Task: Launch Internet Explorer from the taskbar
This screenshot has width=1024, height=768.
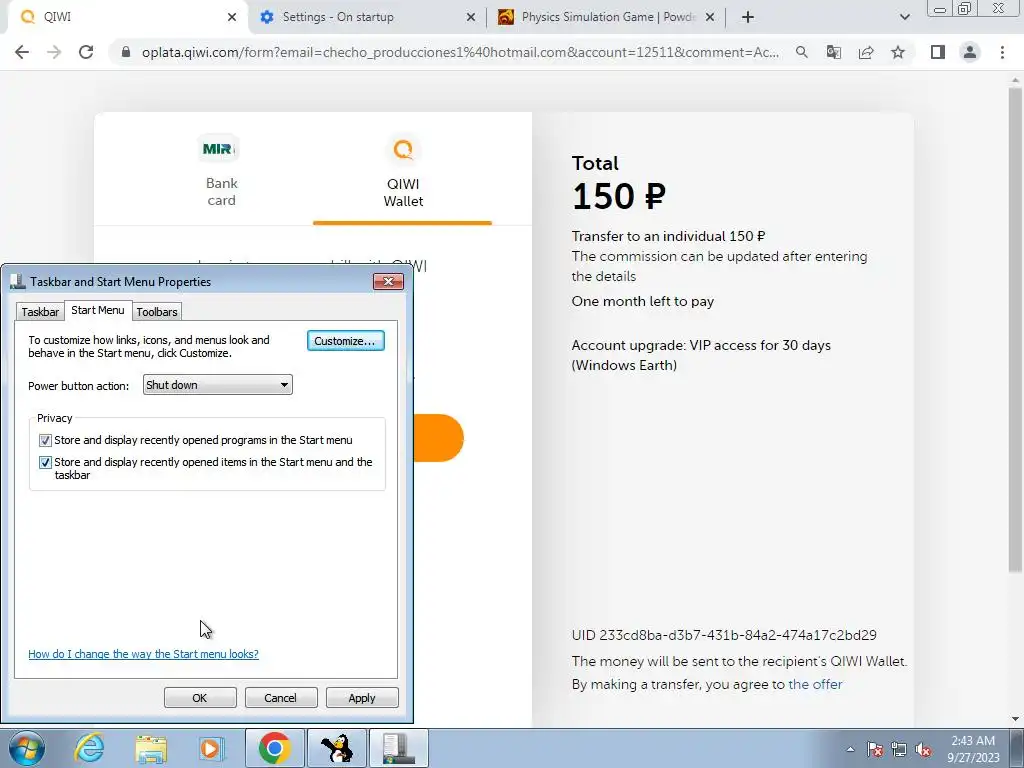Action: (89, 748)
